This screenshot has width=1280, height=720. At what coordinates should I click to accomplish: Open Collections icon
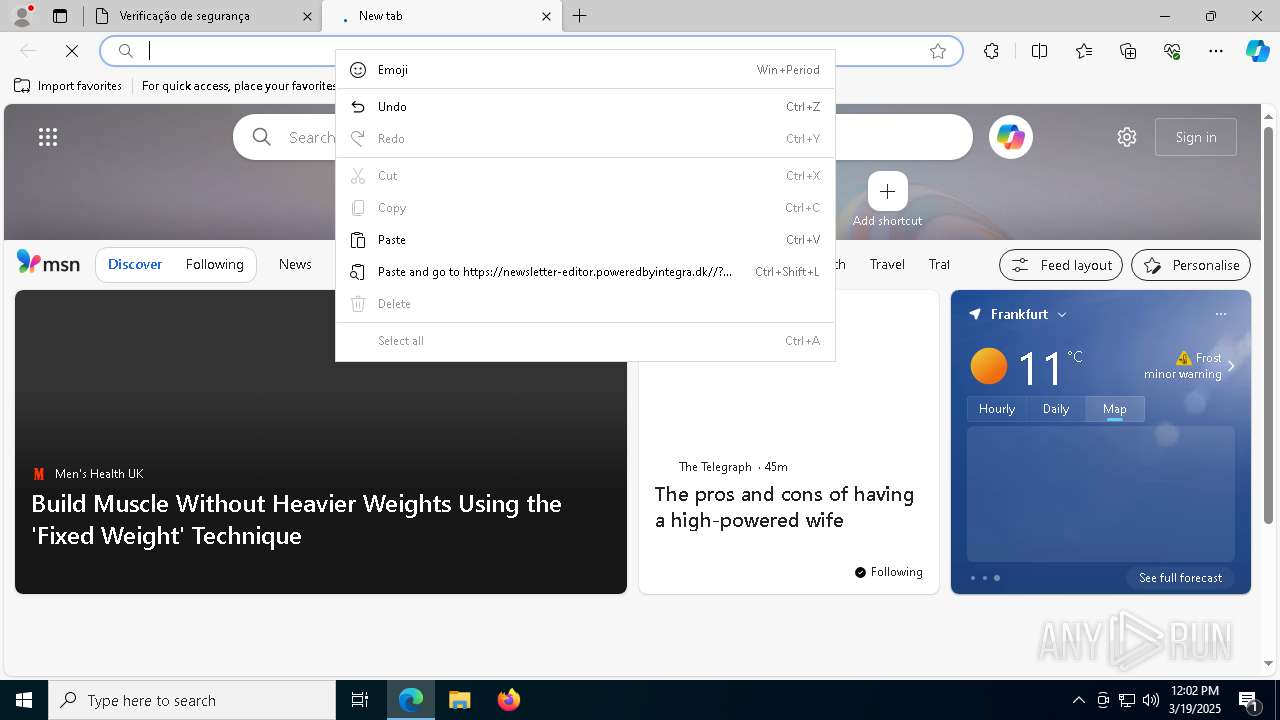[1128, 51]
